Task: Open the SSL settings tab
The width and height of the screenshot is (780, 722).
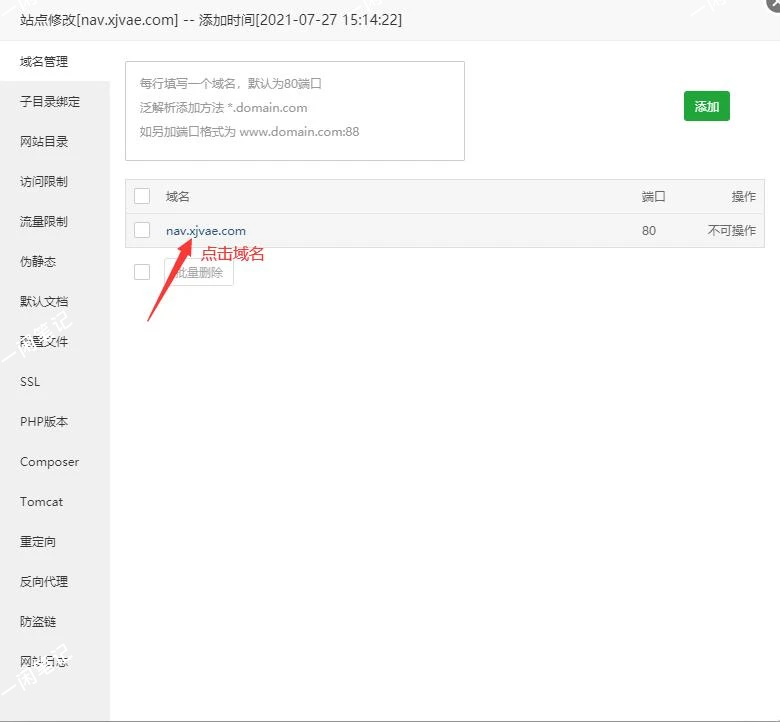Action: [x=30, y=382]
